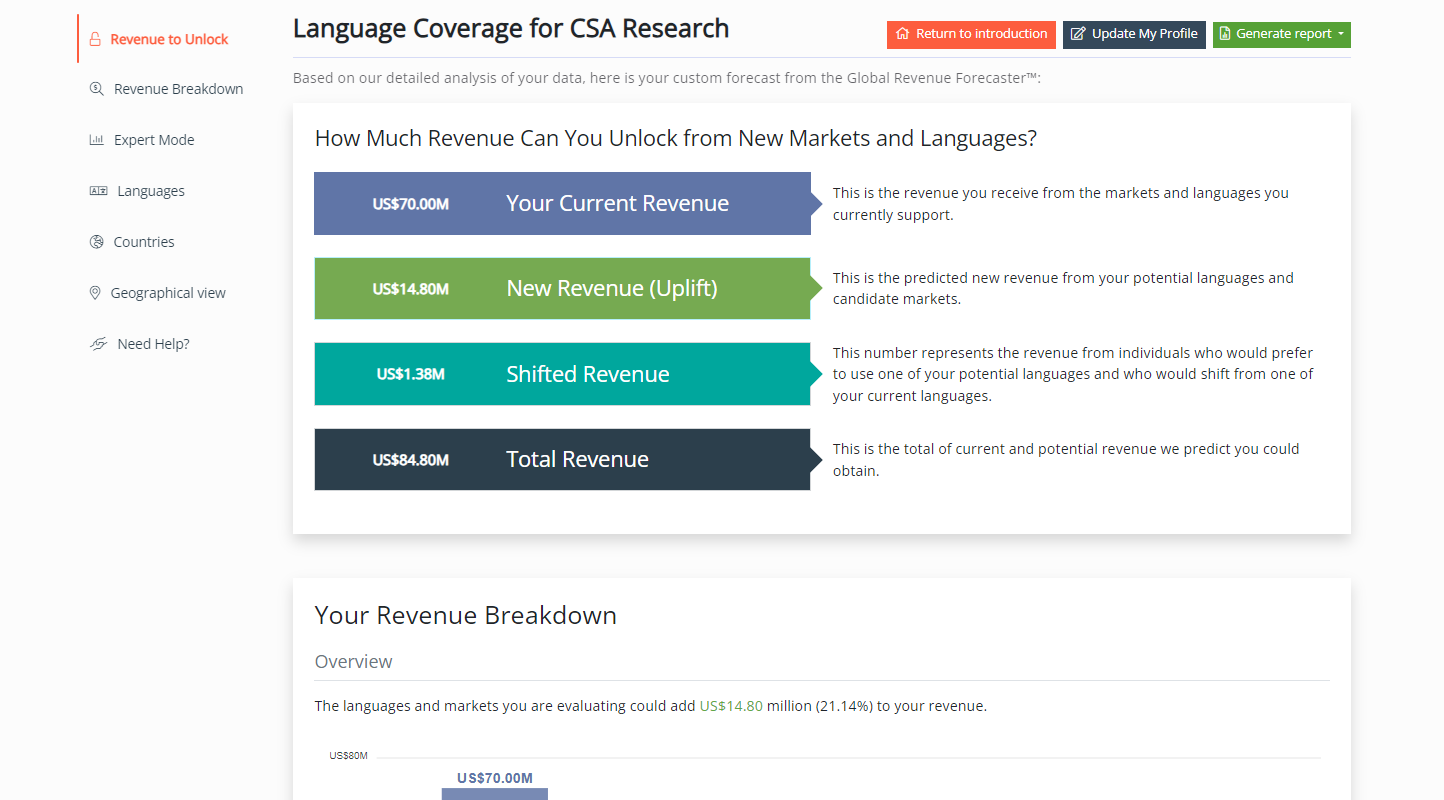The image size is (1444, 800).
Task: Click the Need Help handshake icon
Action: tap(98, 344)
